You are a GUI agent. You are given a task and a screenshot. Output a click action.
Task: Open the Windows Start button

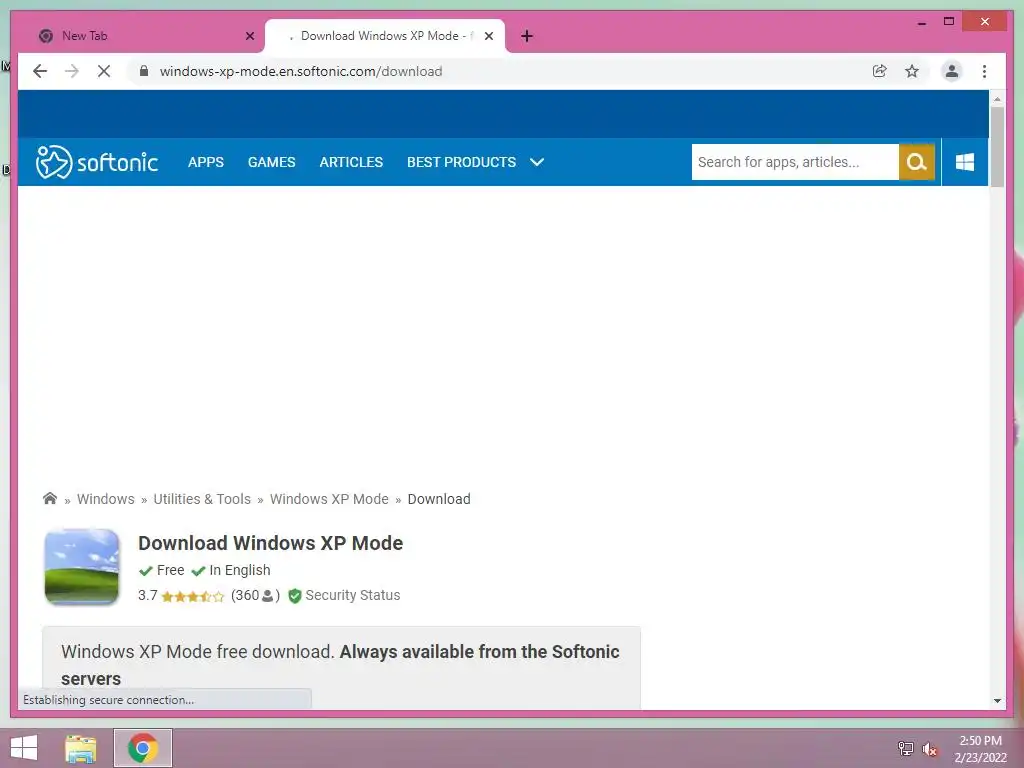click(24, 748)
